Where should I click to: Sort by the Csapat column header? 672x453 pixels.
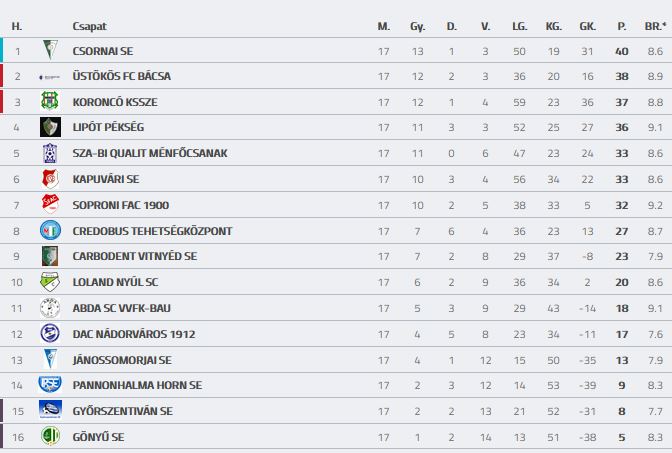(89, 25)
